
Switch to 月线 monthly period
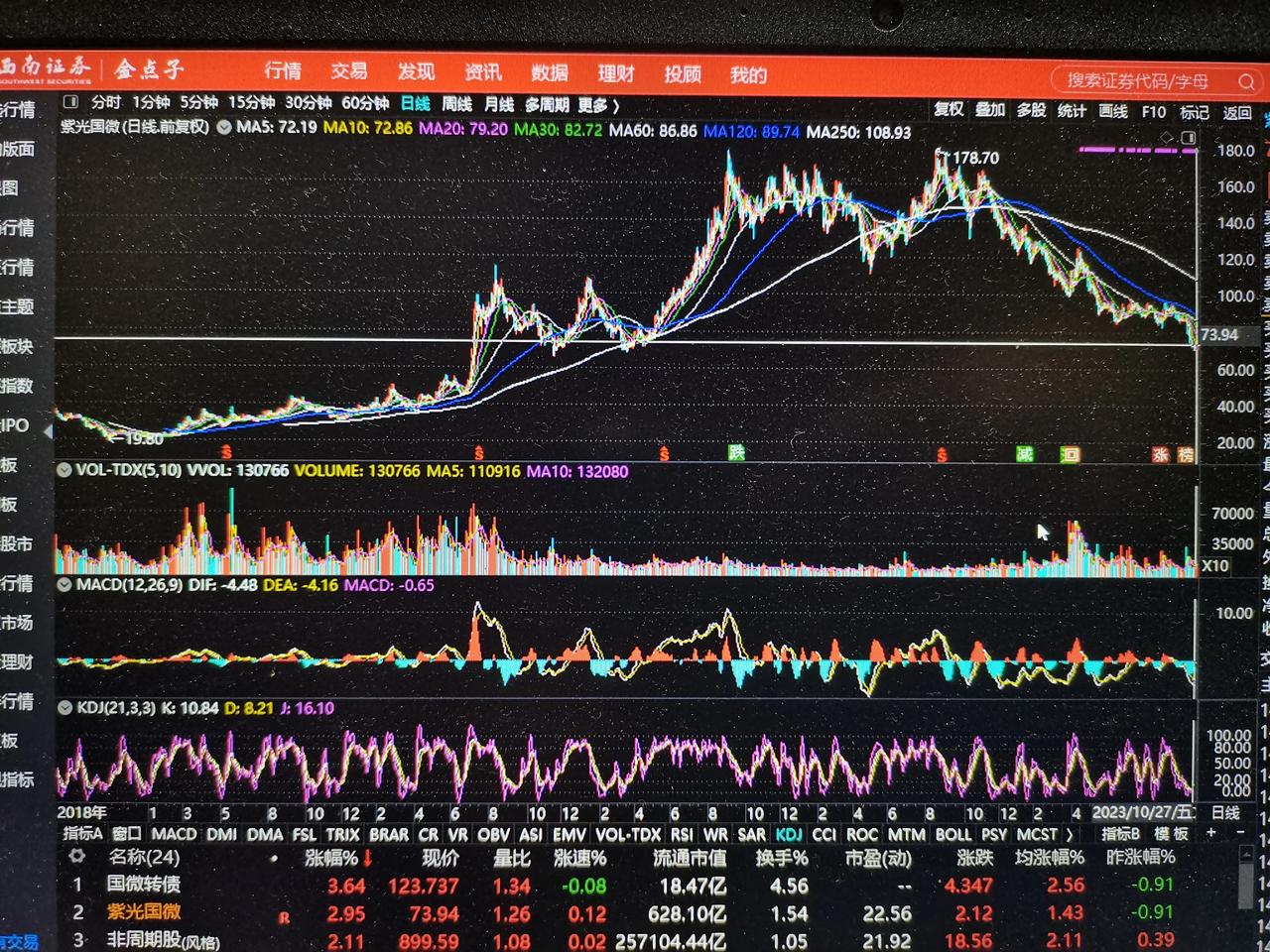tap(499, 104)
